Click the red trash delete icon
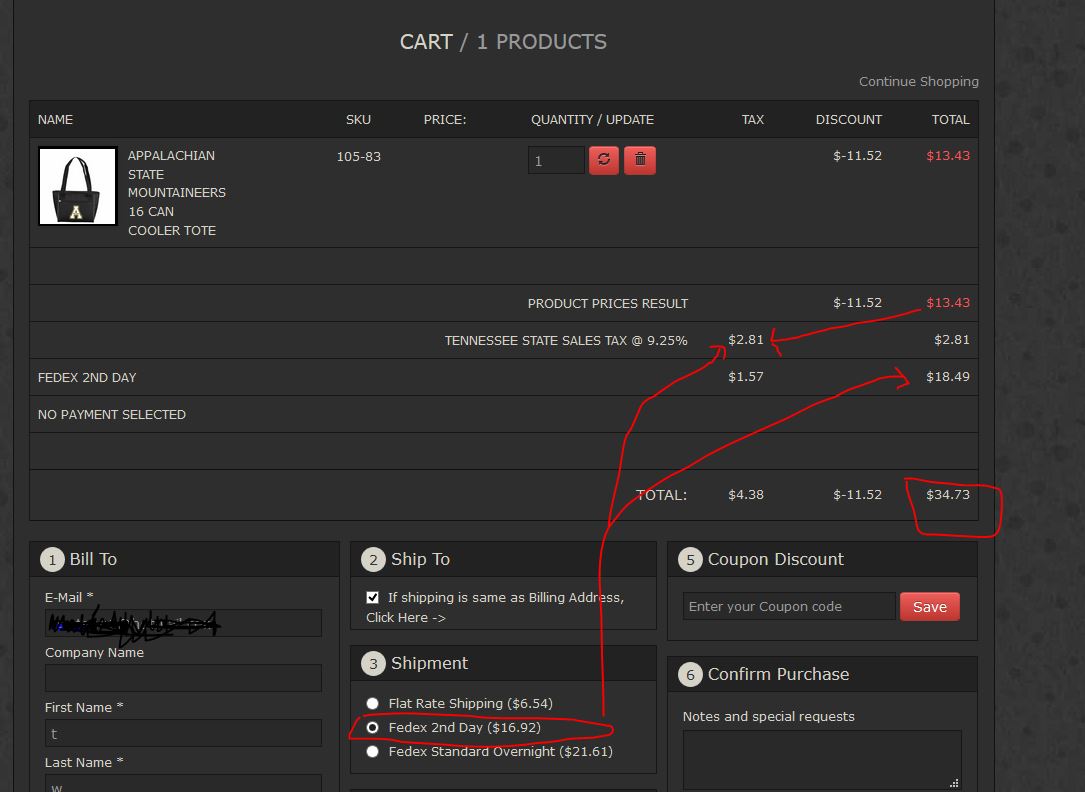Screen dimensions: 1085x792 tap(640, 160)
